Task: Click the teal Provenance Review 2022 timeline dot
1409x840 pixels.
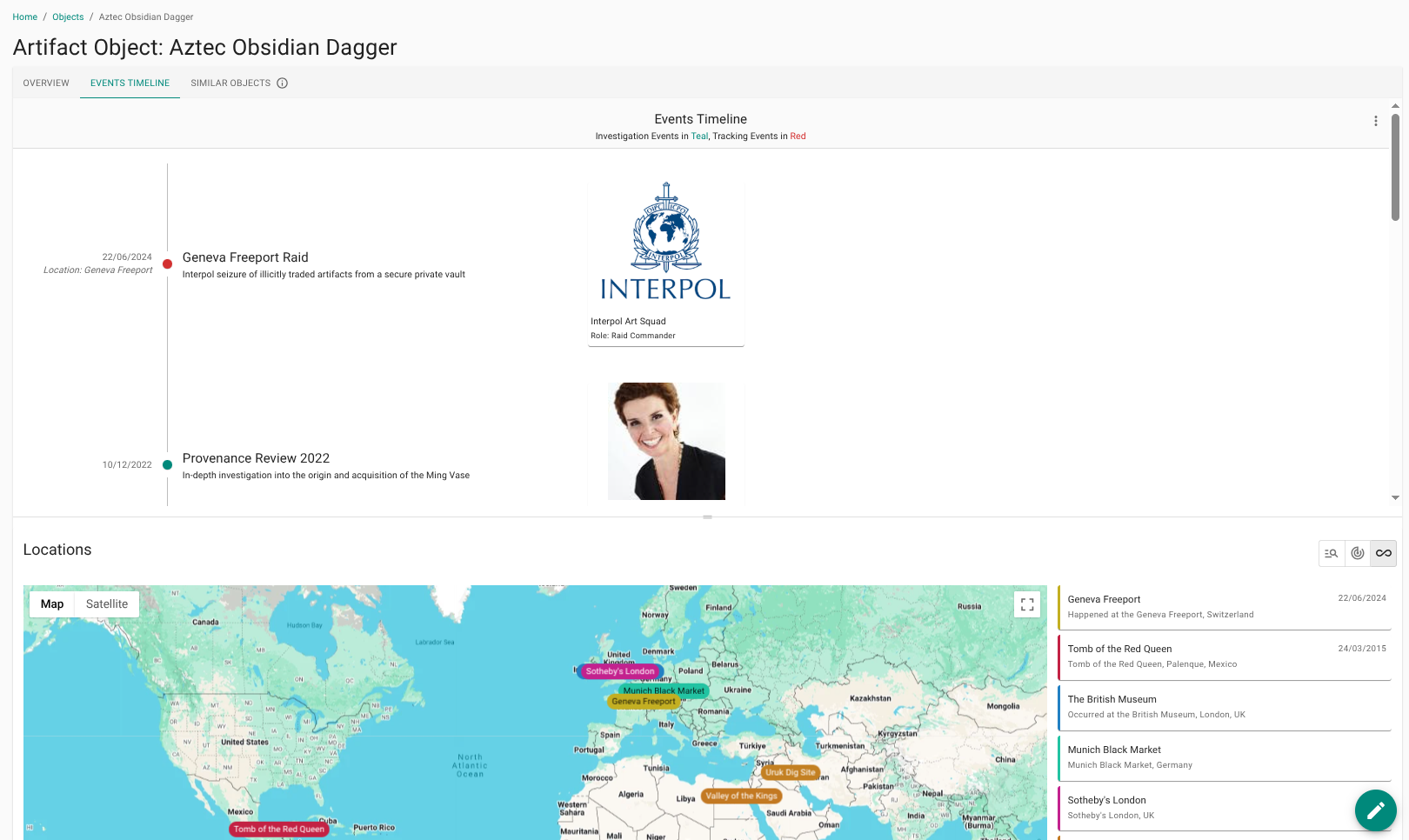Action: pos(168,465)
